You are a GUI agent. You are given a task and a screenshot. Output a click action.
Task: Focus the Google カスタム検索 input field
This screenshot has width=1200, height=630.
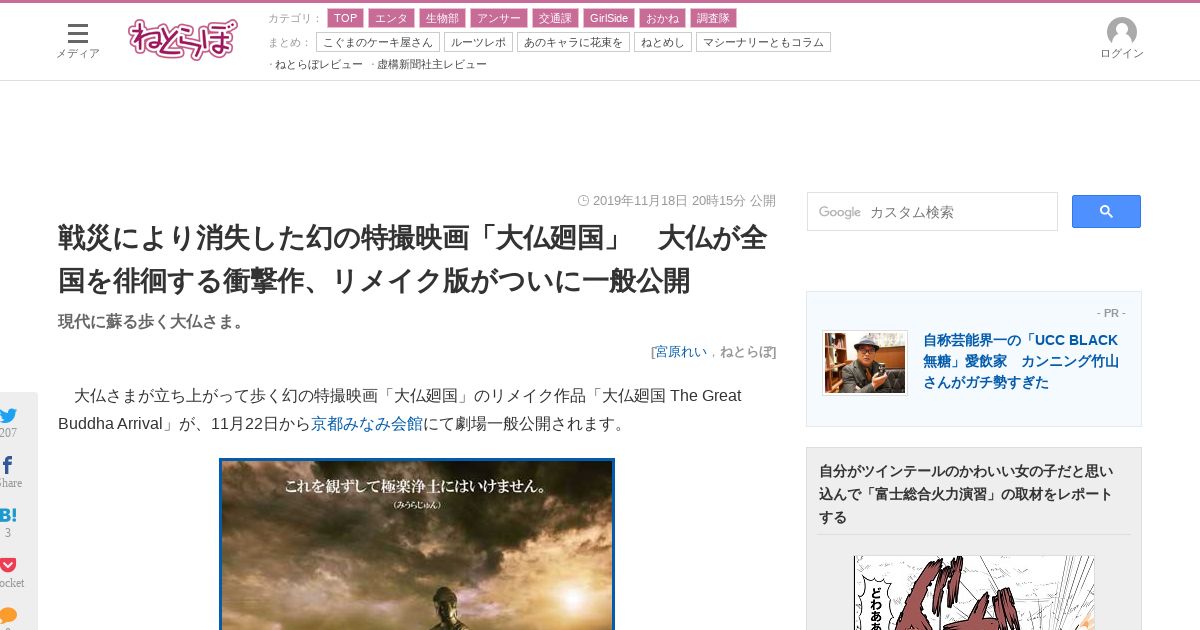tap(932, 212)
